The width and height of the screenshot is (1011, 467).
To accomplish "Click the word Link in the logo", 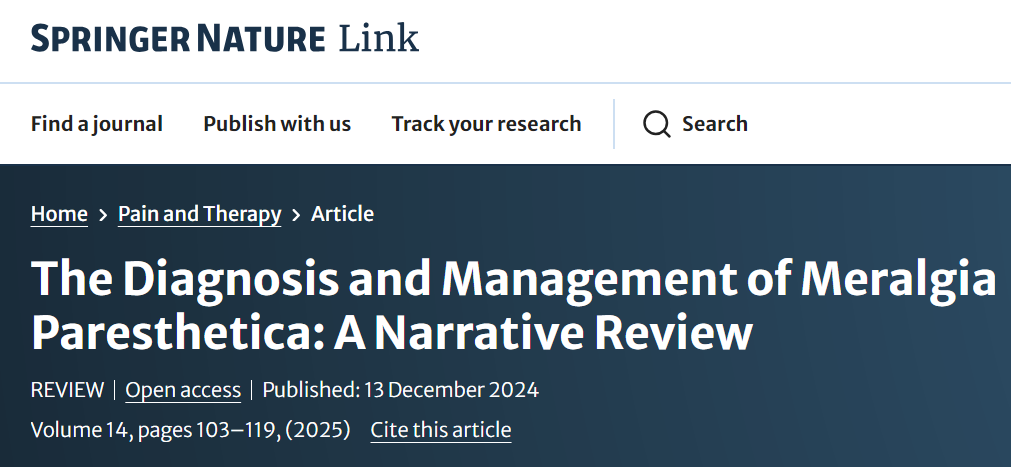I will coord(378,39).
